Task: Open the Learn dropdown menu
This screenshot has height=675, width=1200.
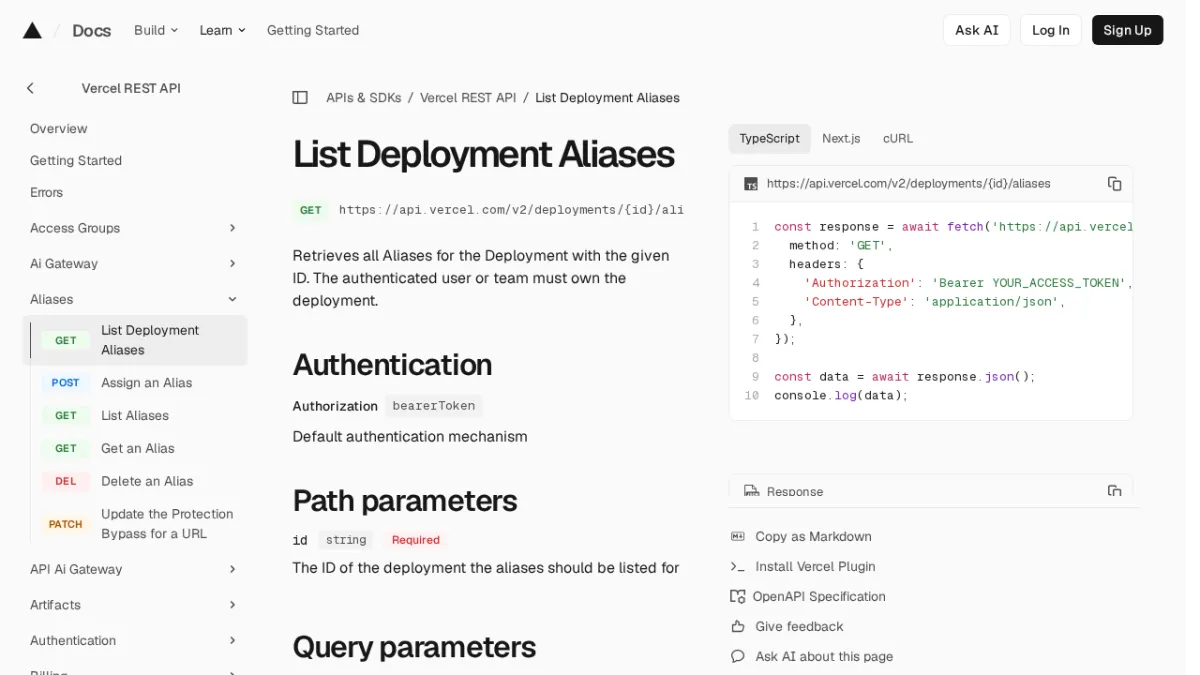Action: pos(222,30)
